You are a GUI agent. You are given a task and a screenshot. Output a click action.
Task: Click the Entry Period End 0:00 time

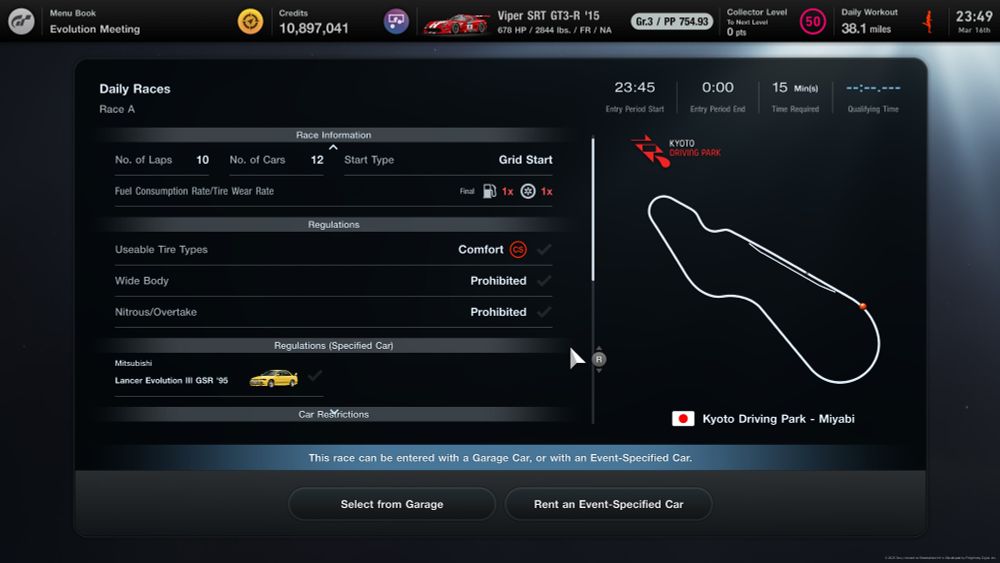717,87
